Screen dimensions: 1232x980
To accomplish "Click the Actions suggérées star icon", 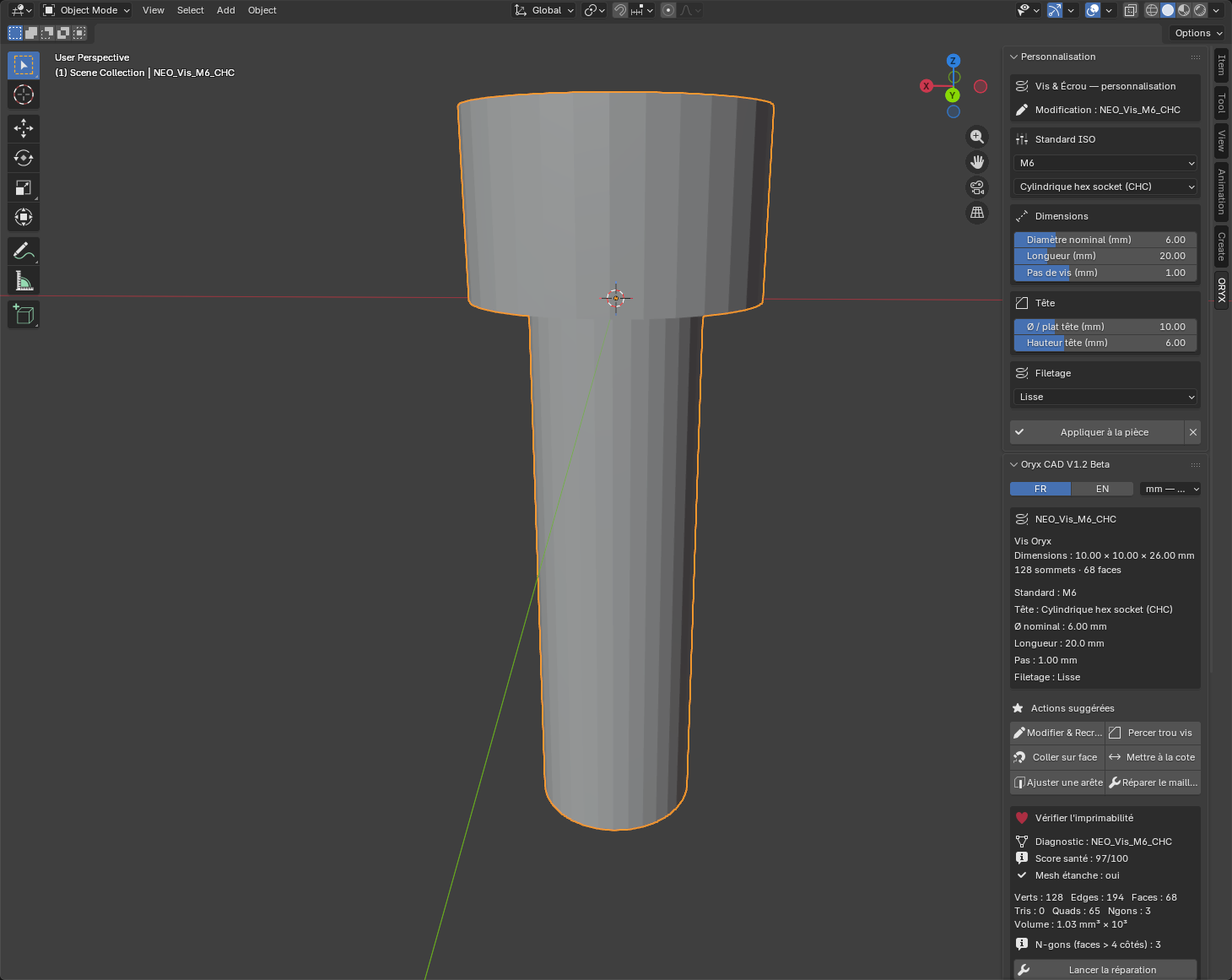I will coord(1018,708).
